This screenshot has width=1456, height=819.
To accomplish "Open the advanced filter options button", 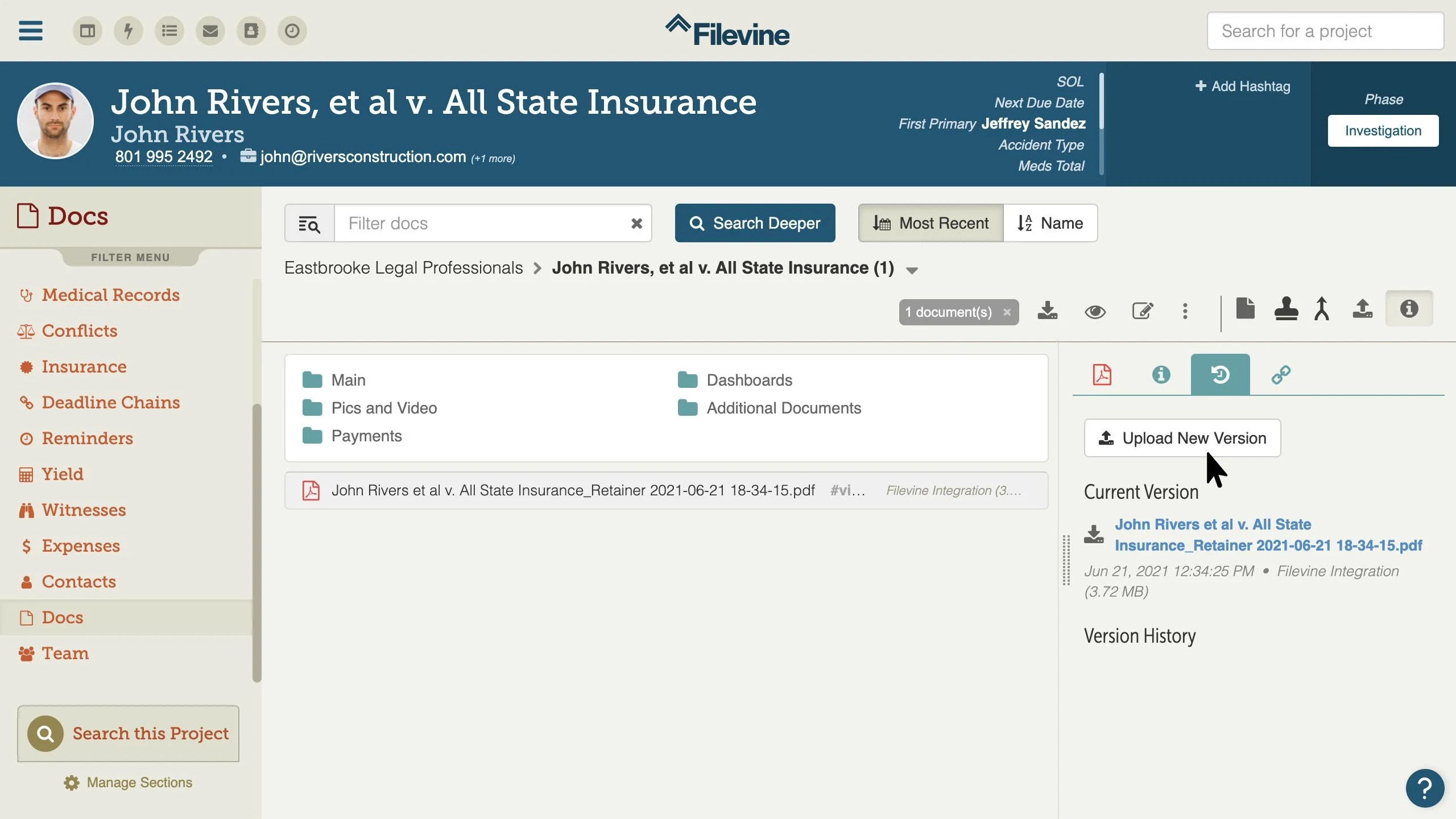I will 309,224.
